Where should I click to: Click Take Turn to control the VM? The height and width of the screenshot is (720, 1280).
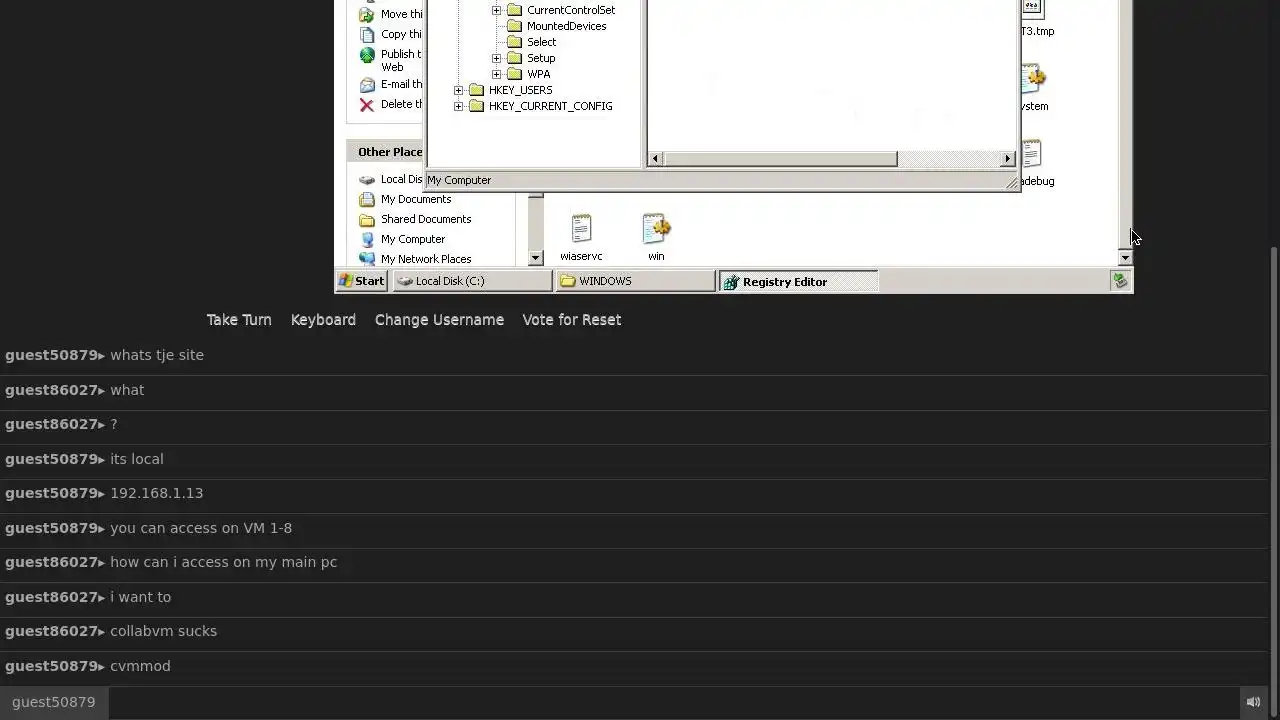click(239, 320)
